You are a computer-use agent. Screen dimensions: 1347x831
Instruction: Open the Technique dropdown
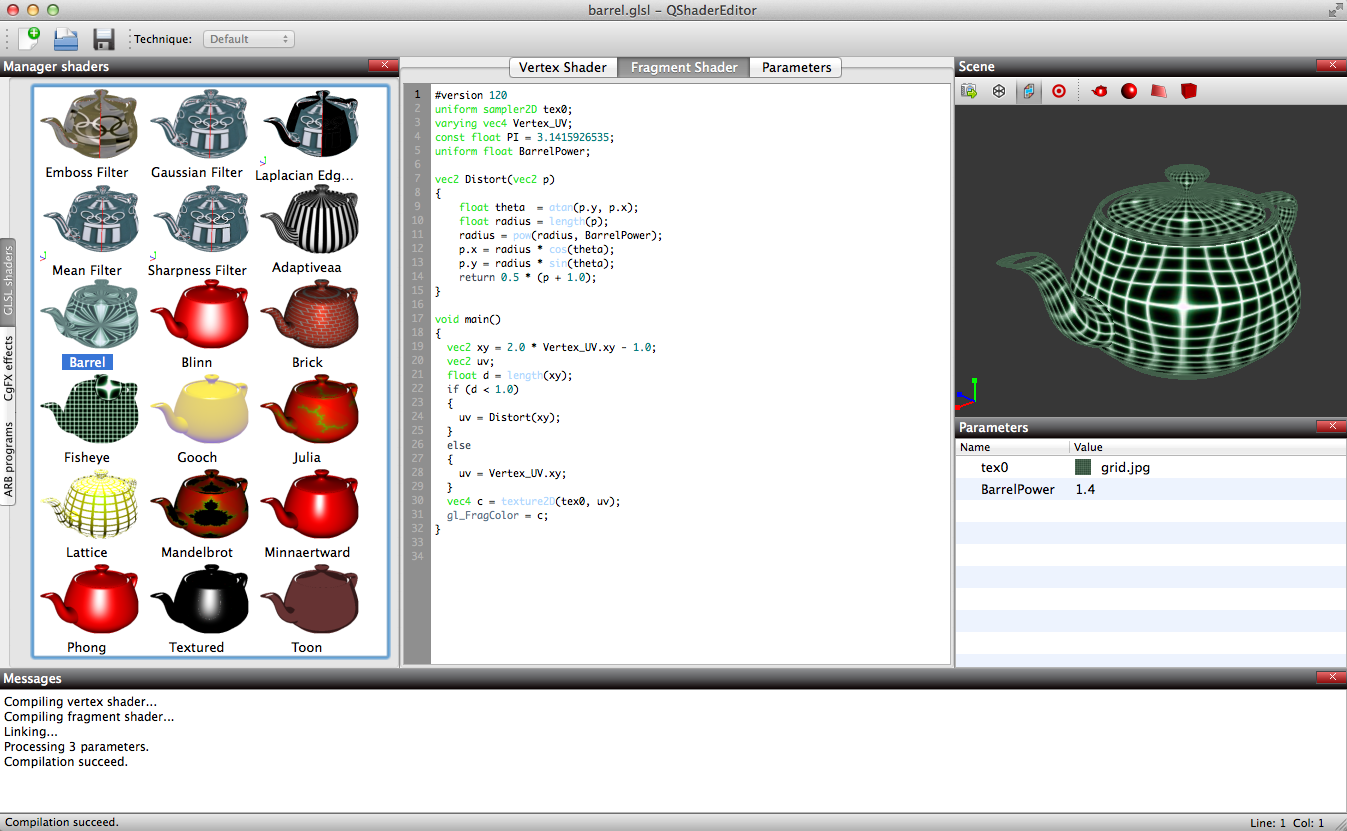click(x=248, y=39)
